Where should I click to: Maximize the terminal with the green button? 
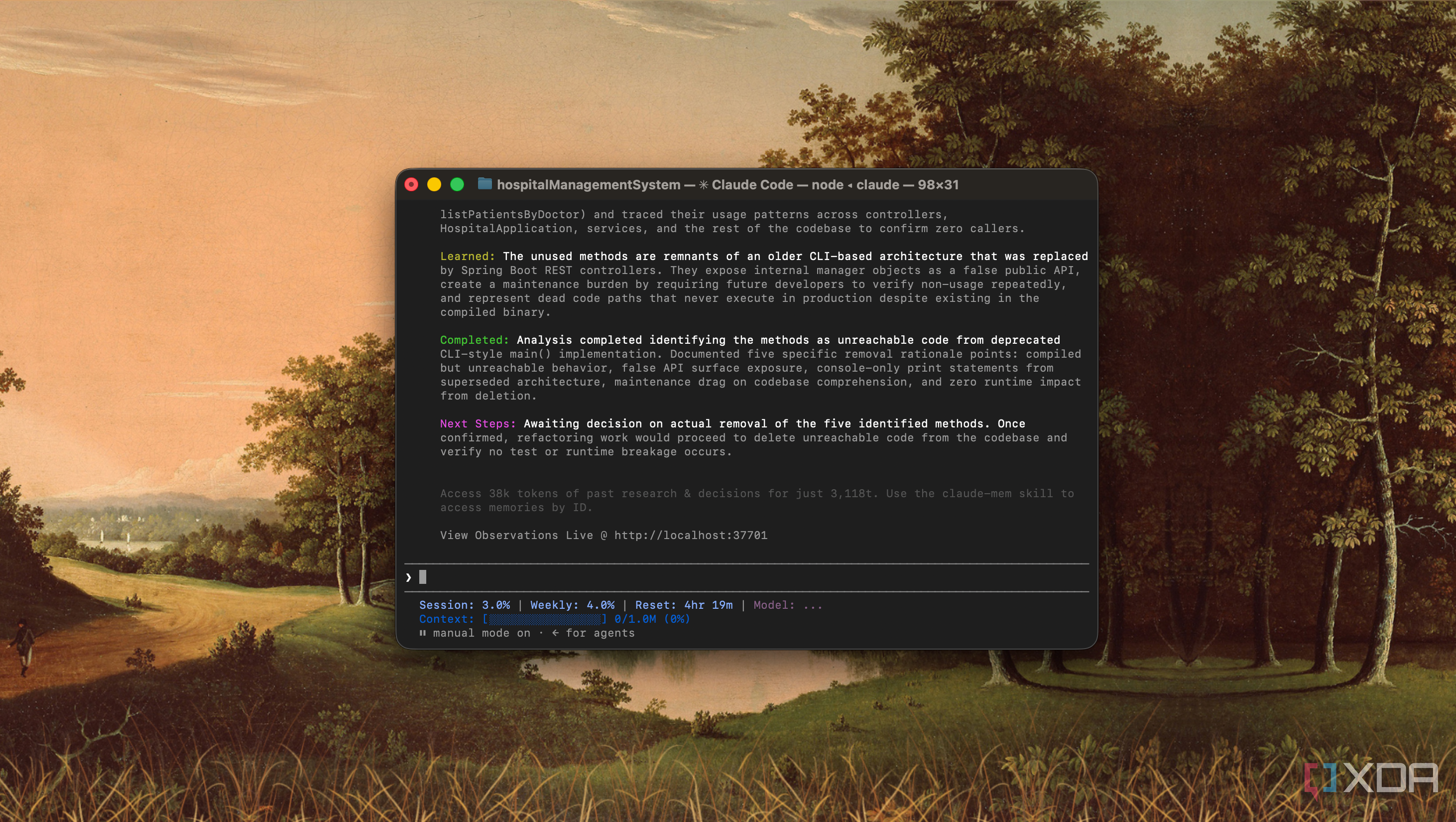pyautogui.click(x=457, y=185)
